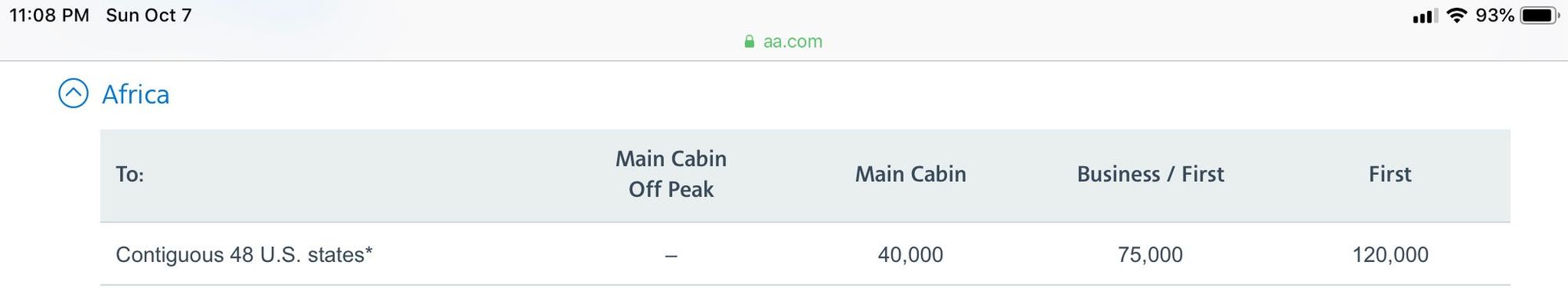Click the Business / First column header

1150,174
